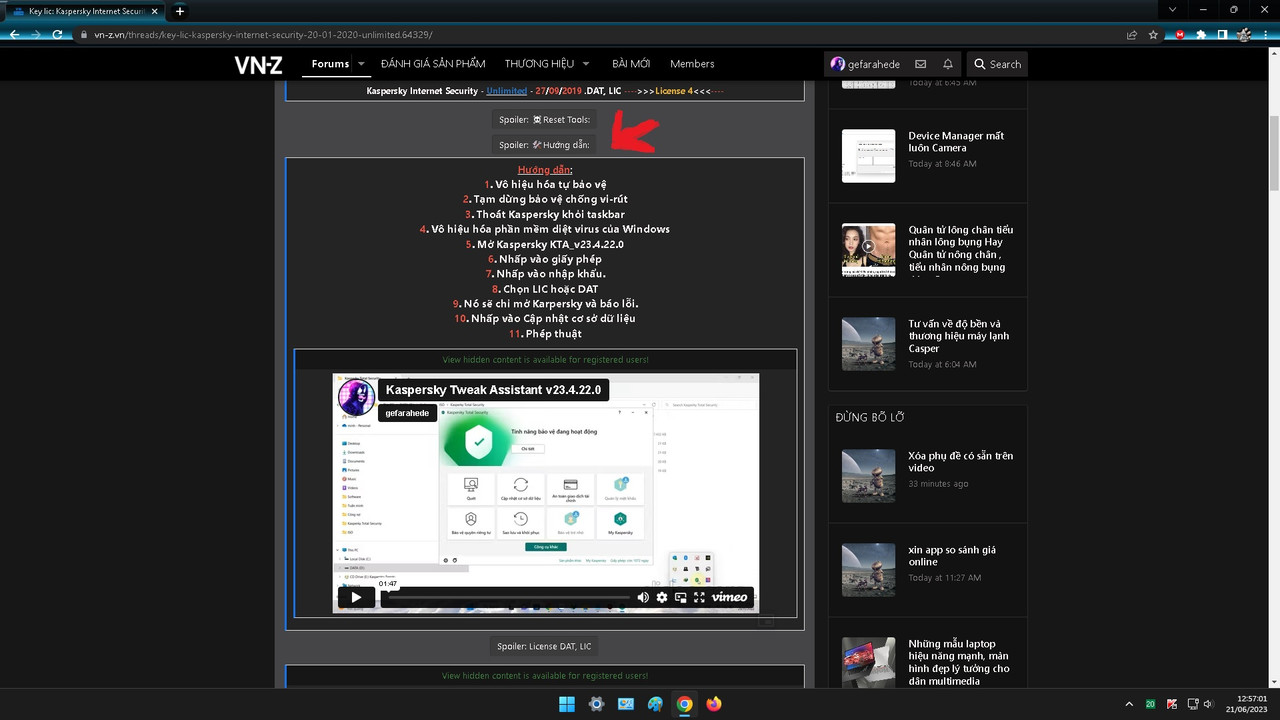Open the Paint palette taskbar app
The width and height of the screenshot is (1280, 720).
(655, 704)
